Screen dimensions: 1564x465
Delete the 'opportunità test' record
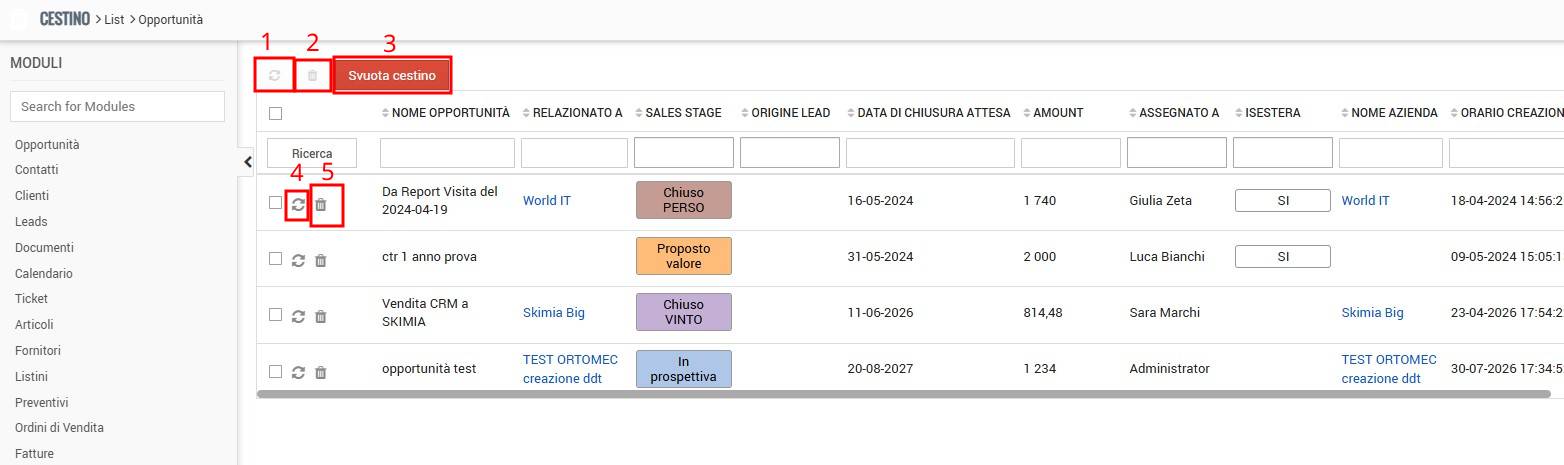click(321, 372)
